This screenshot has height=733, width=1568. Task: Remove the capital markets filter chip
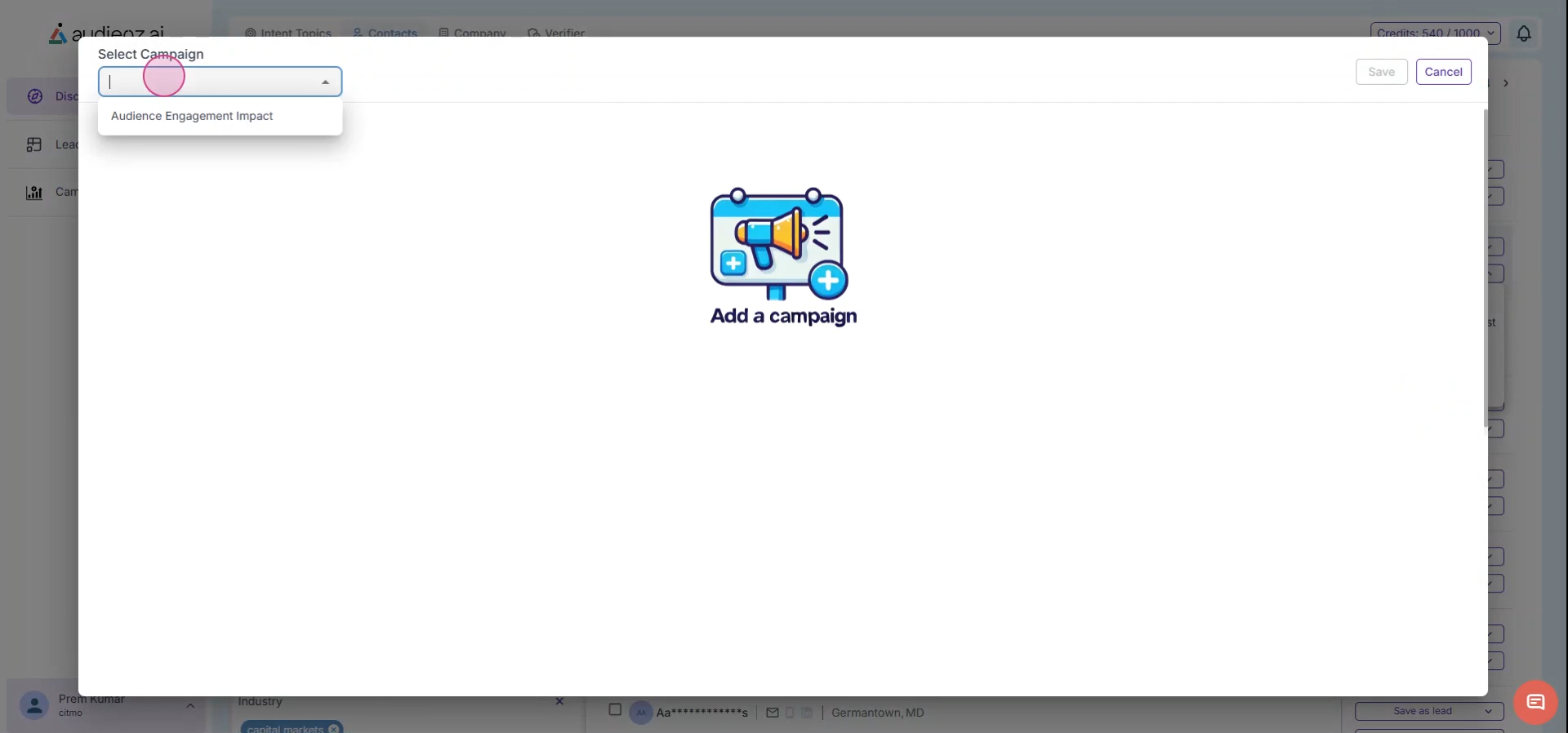point(334,728)
